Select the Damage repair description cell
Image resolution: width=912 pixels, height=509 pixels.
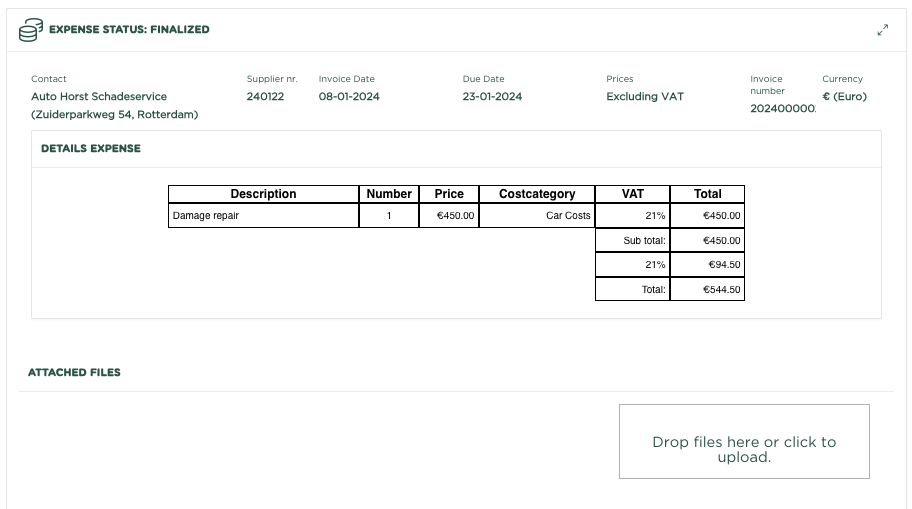[263, 215]
